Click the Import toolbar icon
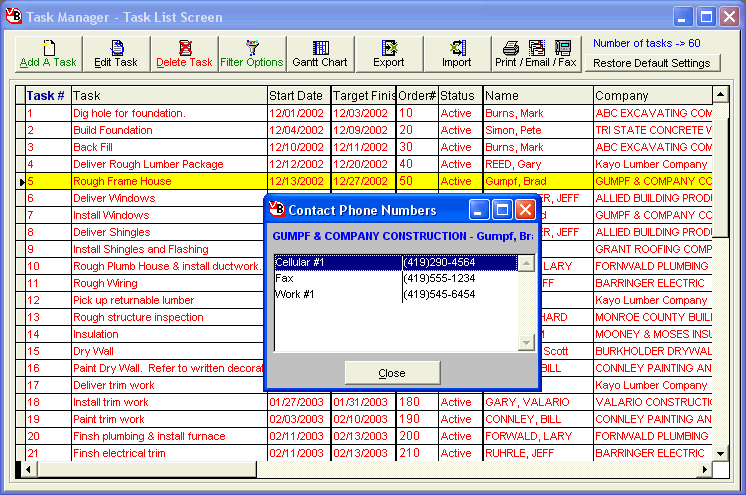 [x=456, y=54]
